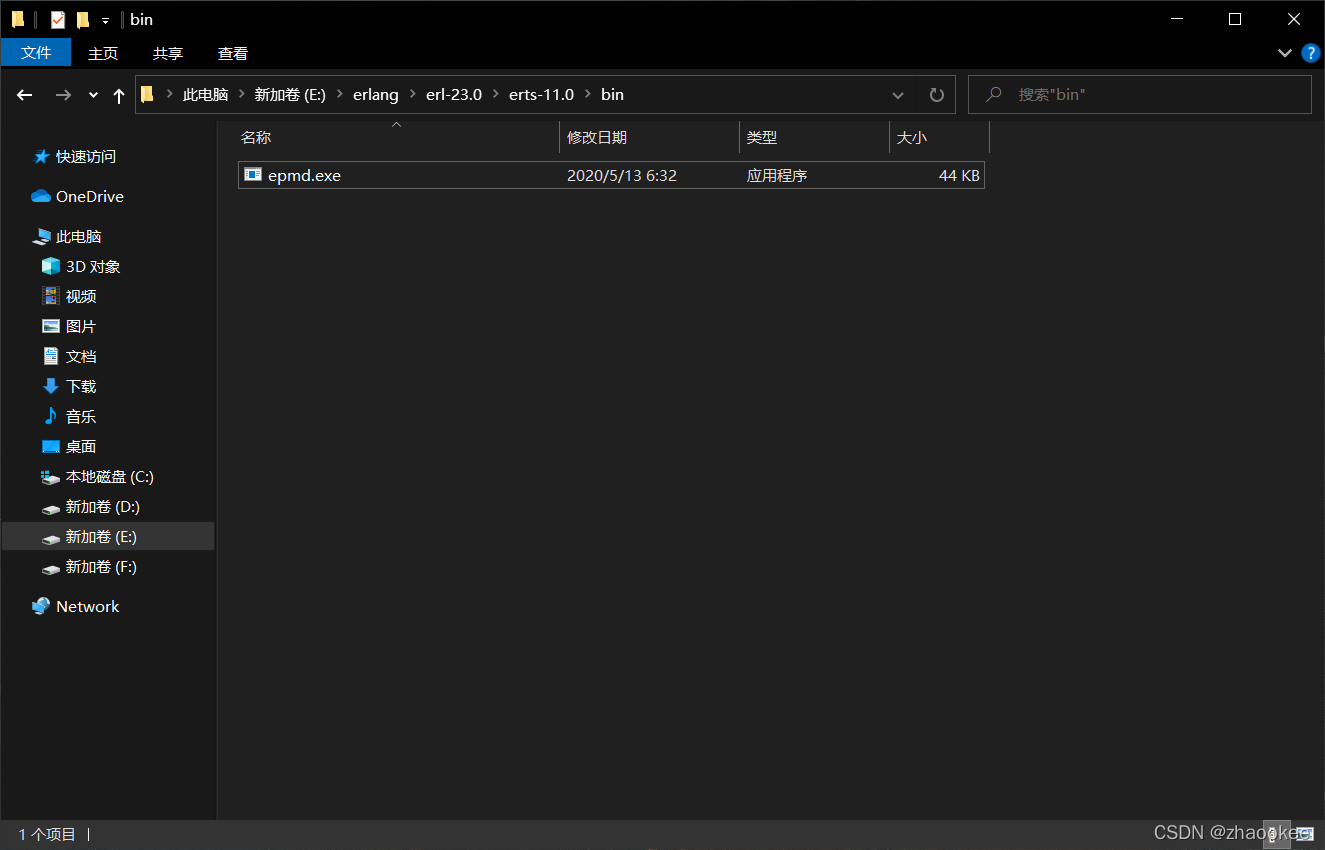The image size is (1325, 850).
Task: Click the bin breadcrumb in the address bar
Action: (x=612, y=95)
